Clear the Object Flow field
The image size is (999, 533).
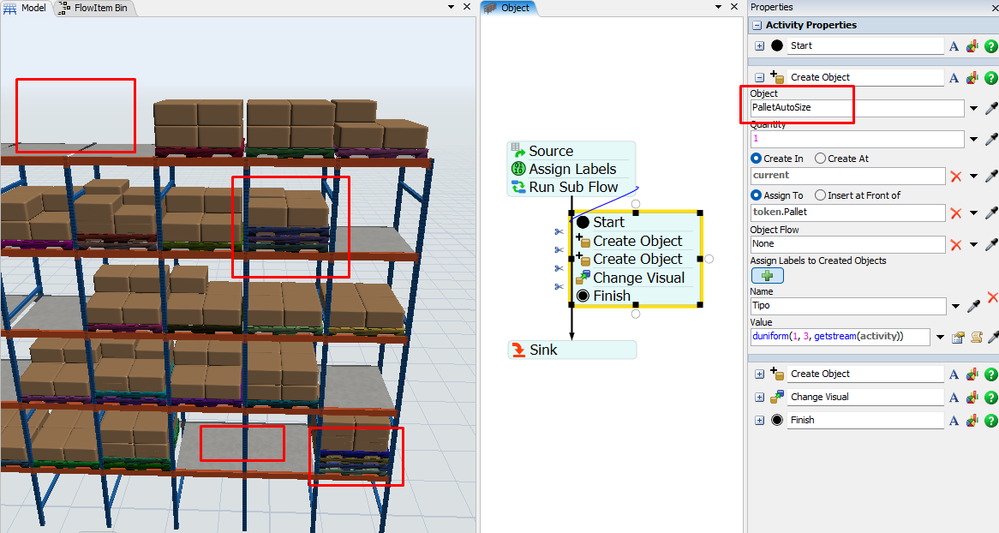pos(956,245)
